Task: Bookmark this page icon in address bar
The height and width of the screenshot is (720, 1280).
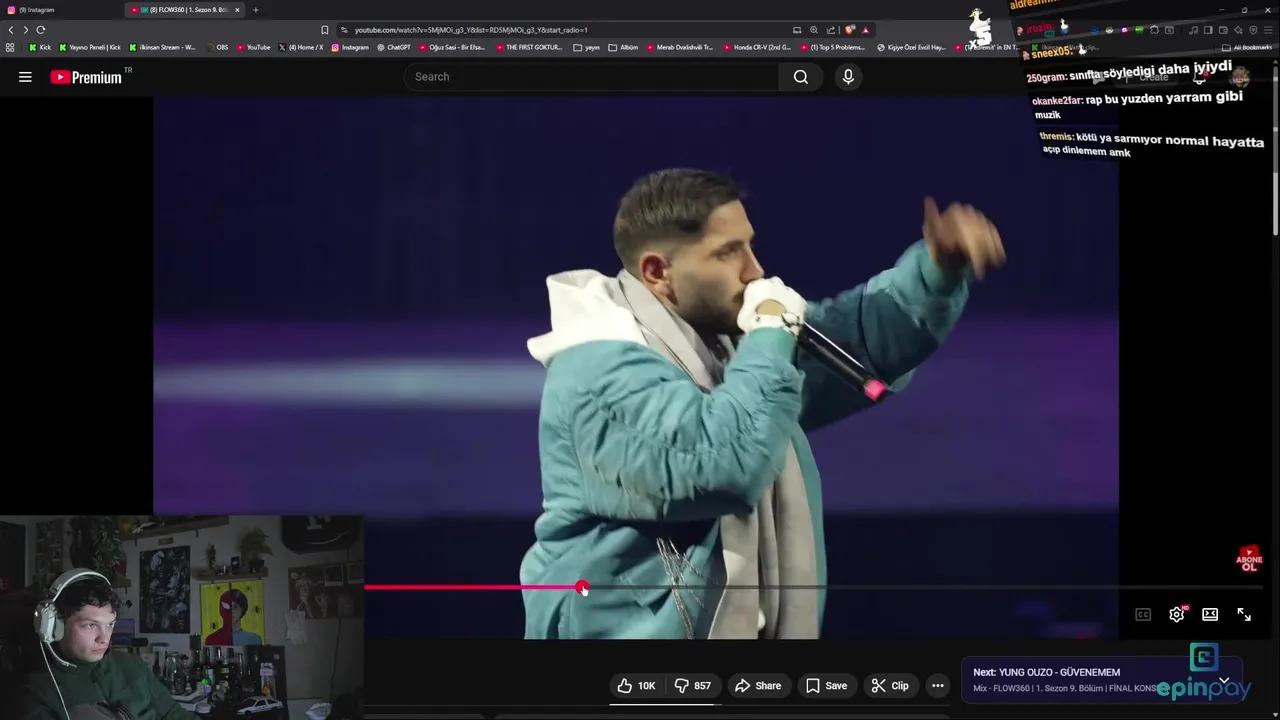Action: tap(324, 30)
